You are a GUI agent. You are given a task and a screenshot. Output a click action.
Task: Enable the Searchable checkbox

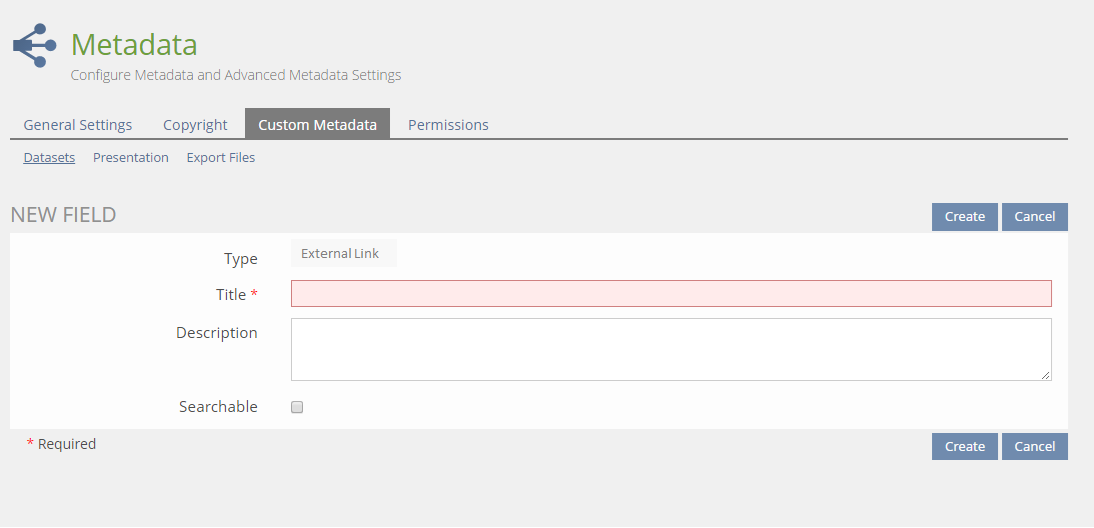click(x=297, y=407)
